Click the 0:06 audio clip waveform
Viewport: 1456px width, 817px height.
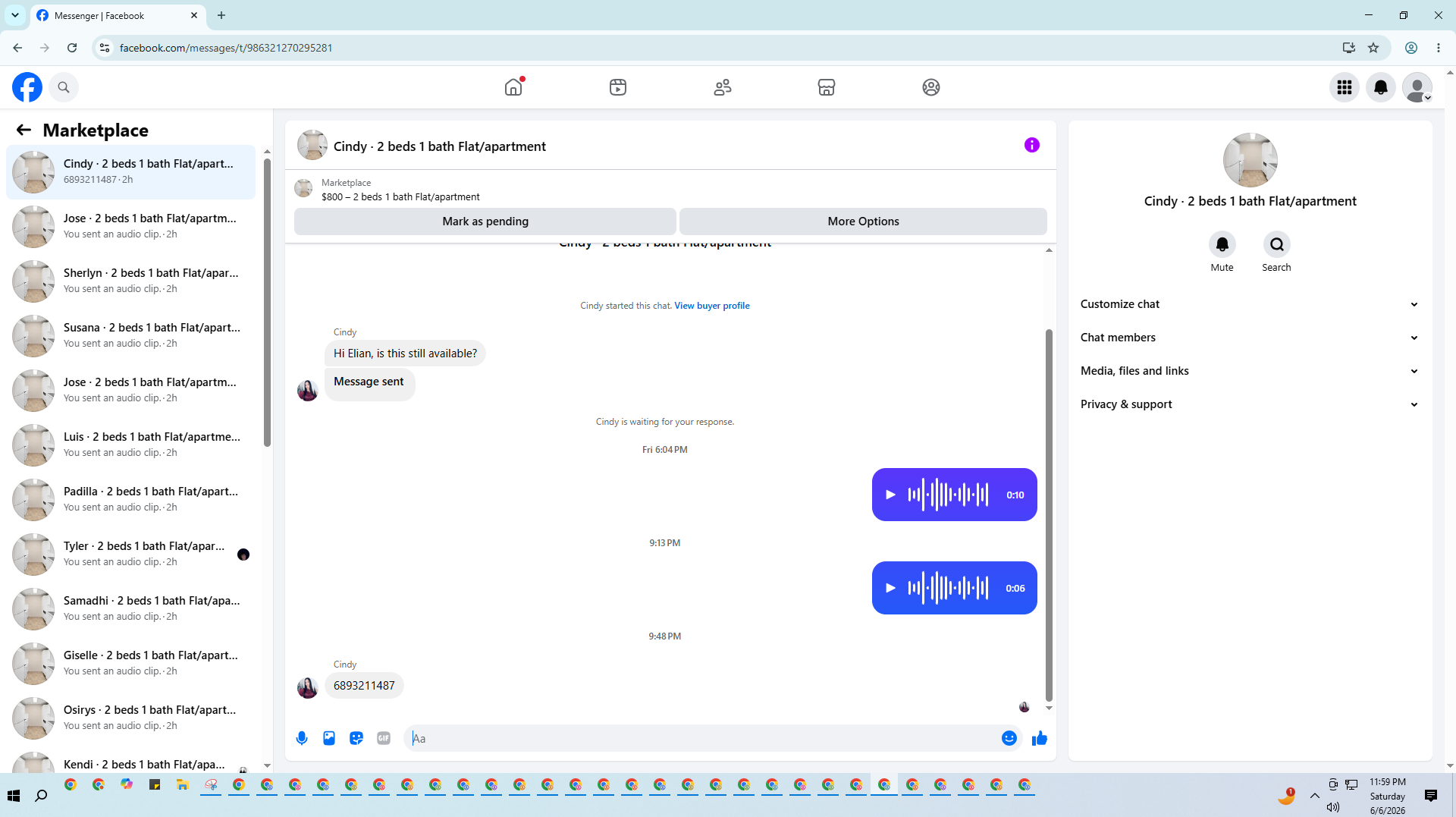(x=948, y=588)
